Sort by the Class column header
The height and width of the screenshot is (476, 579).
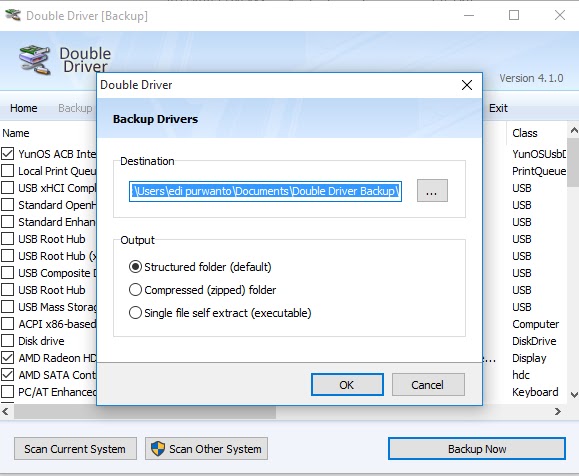click(x=524, y=133)
